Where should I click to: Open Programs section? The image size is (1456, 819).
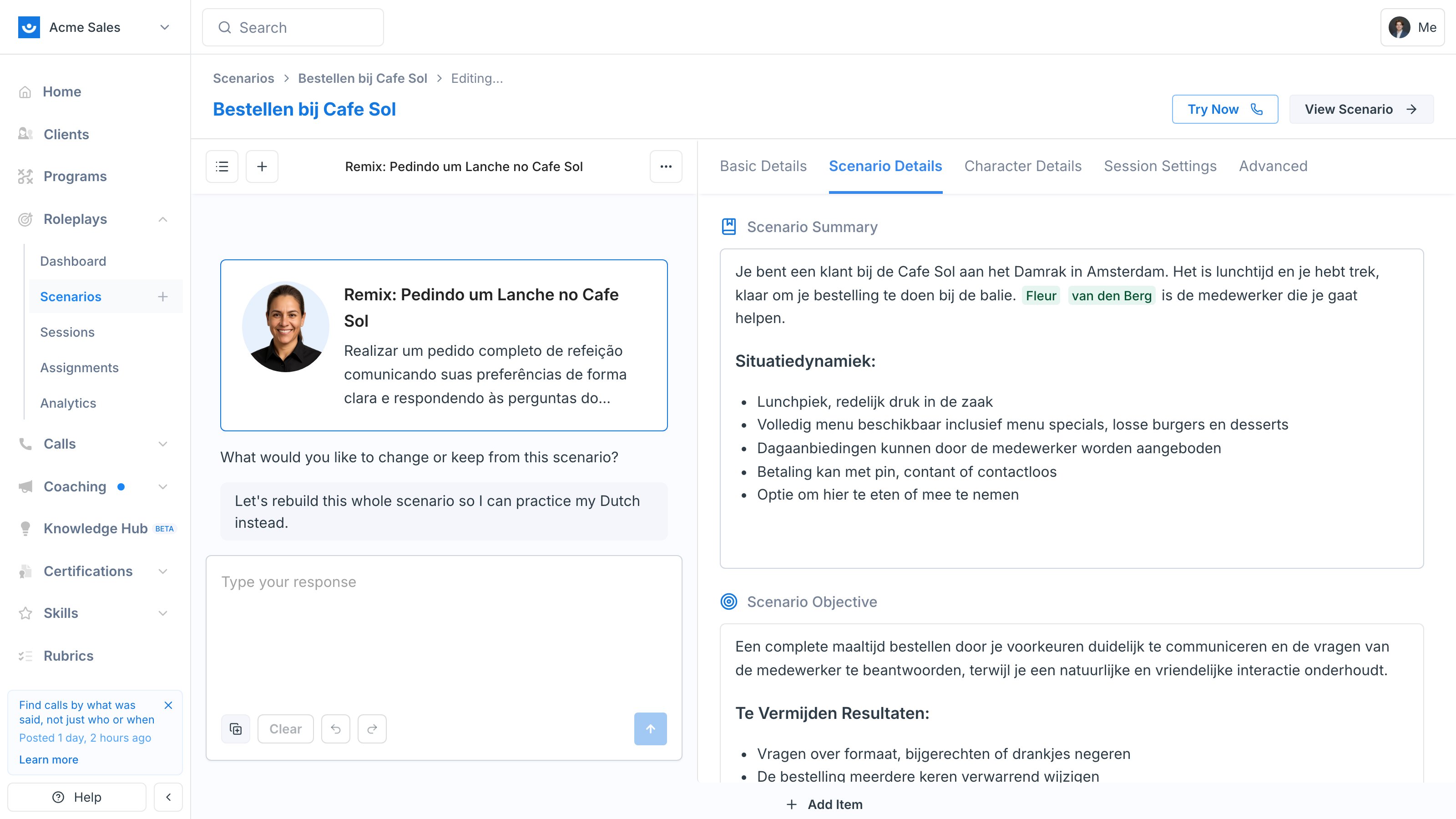point(75,177)
